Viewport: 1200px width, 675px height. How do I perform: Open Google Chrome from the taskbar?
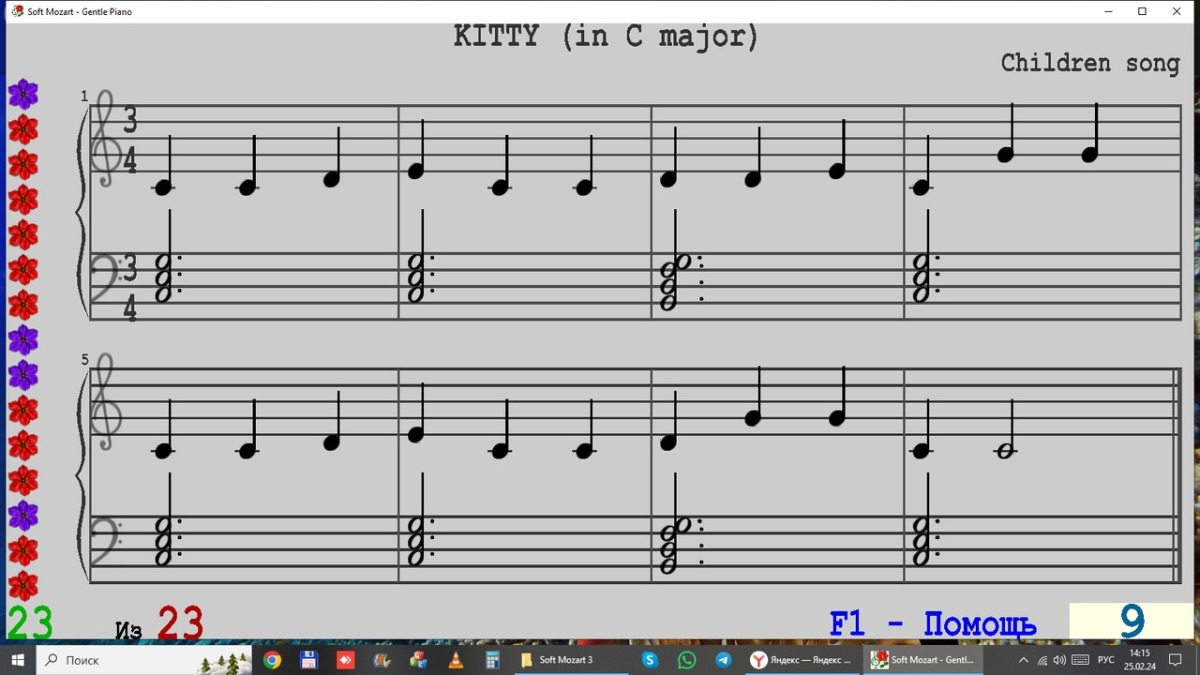pos(272,660)
